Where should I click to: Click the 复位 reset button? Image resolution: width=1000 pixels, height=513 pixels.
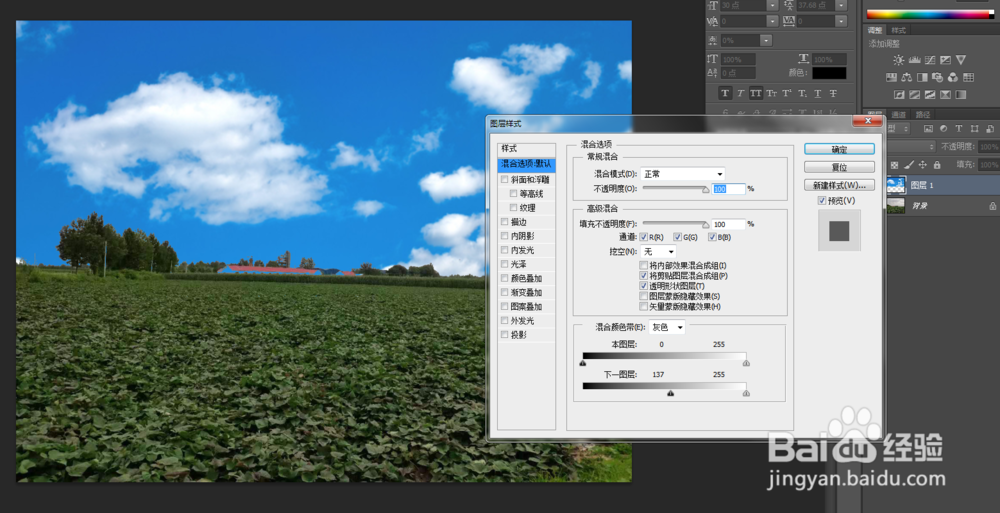click(839, 167)
